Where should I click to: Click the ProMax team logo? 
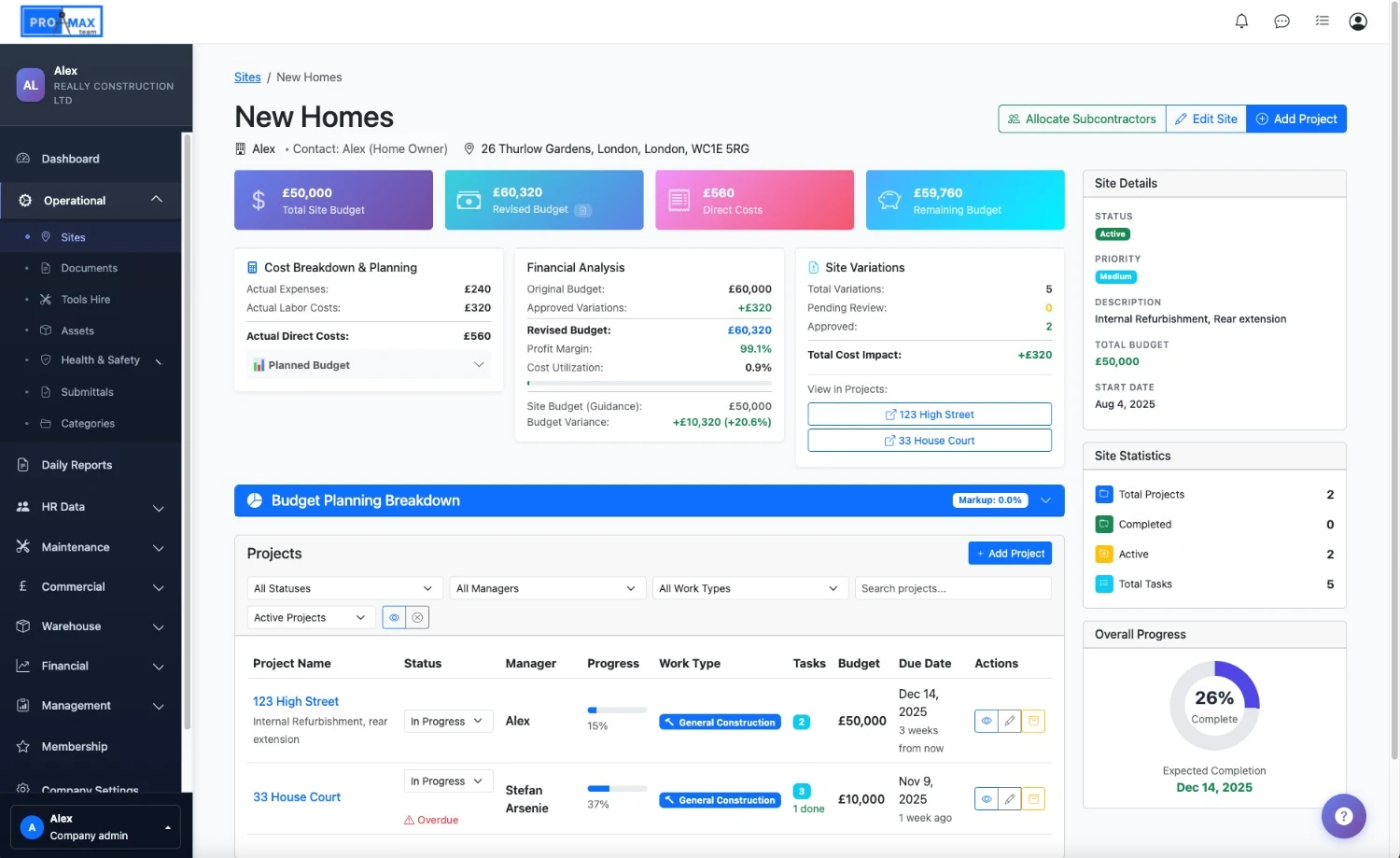[62, 21]
